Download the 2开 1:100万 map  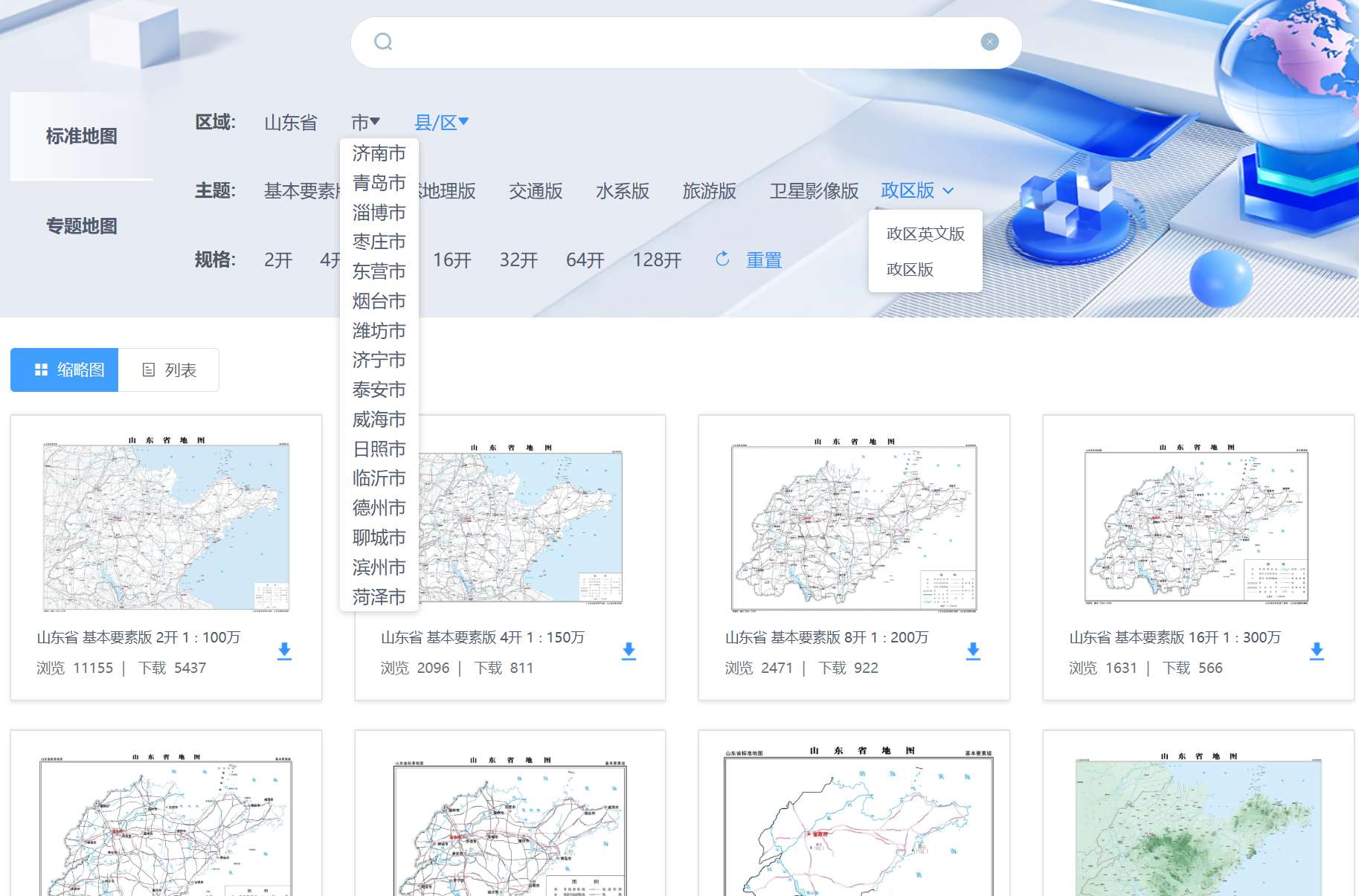(284, 651)
